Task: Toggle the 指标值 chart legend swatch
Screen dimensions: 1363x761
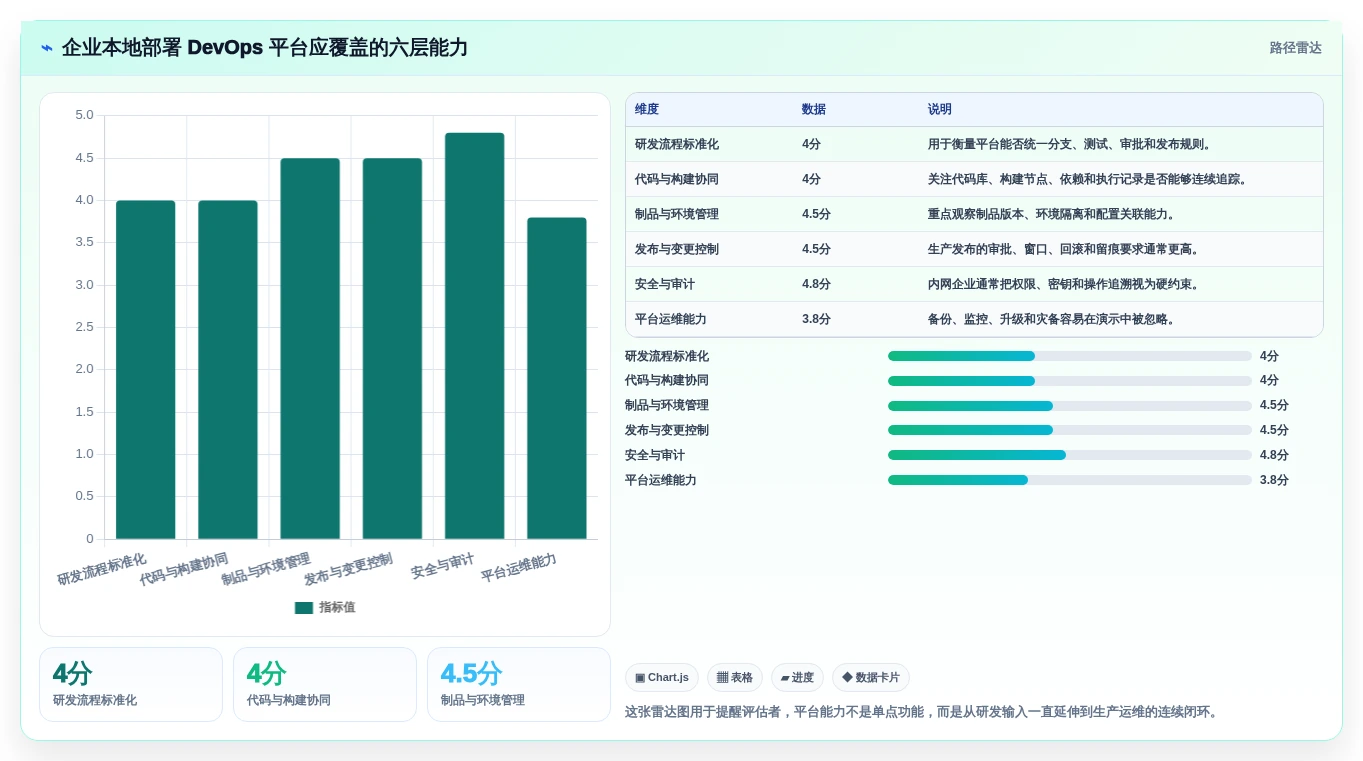Action: click(x=304, y=608)
